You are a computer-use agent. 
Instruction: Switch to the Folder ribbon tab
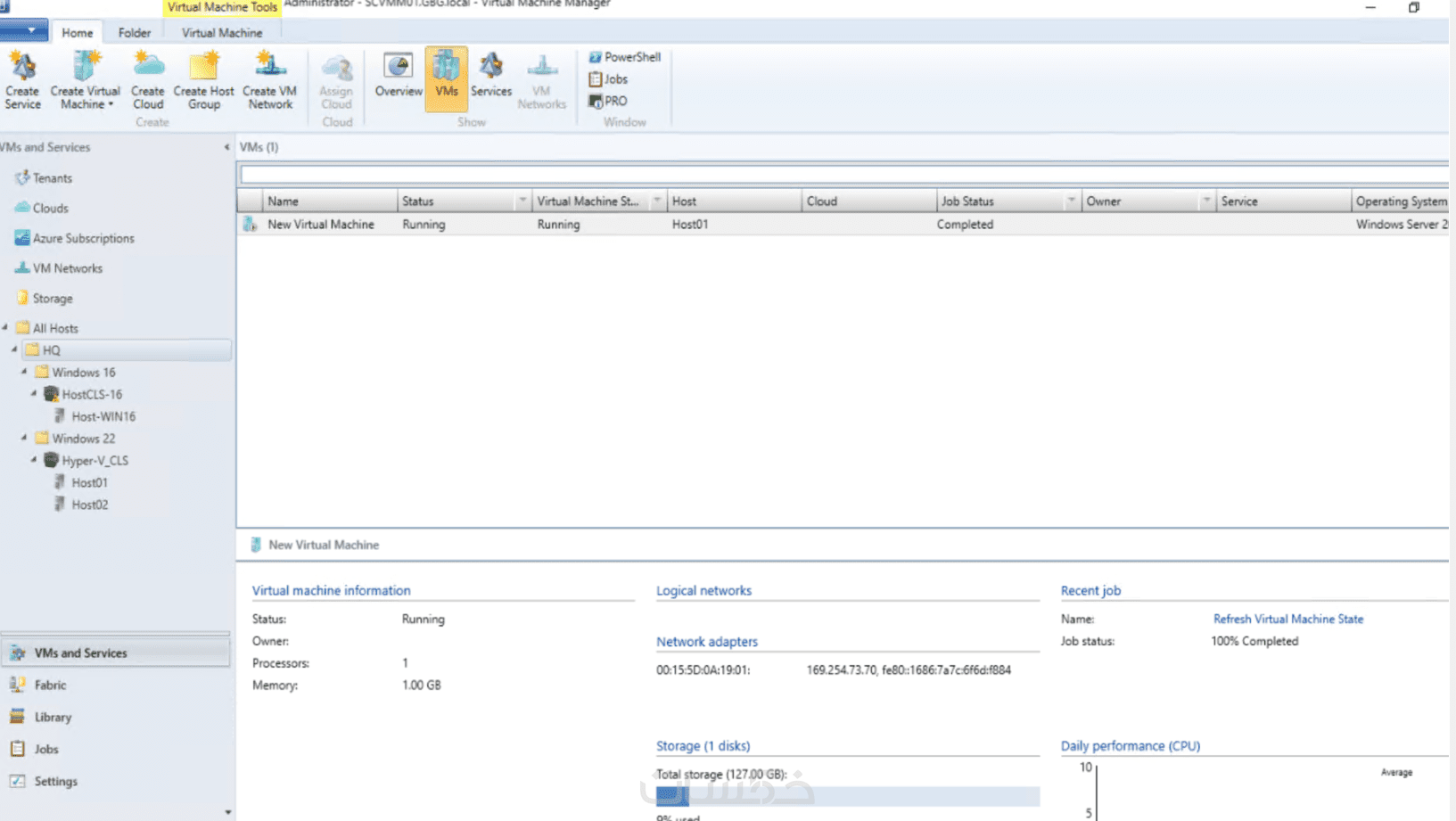click(x=135, y=33)
